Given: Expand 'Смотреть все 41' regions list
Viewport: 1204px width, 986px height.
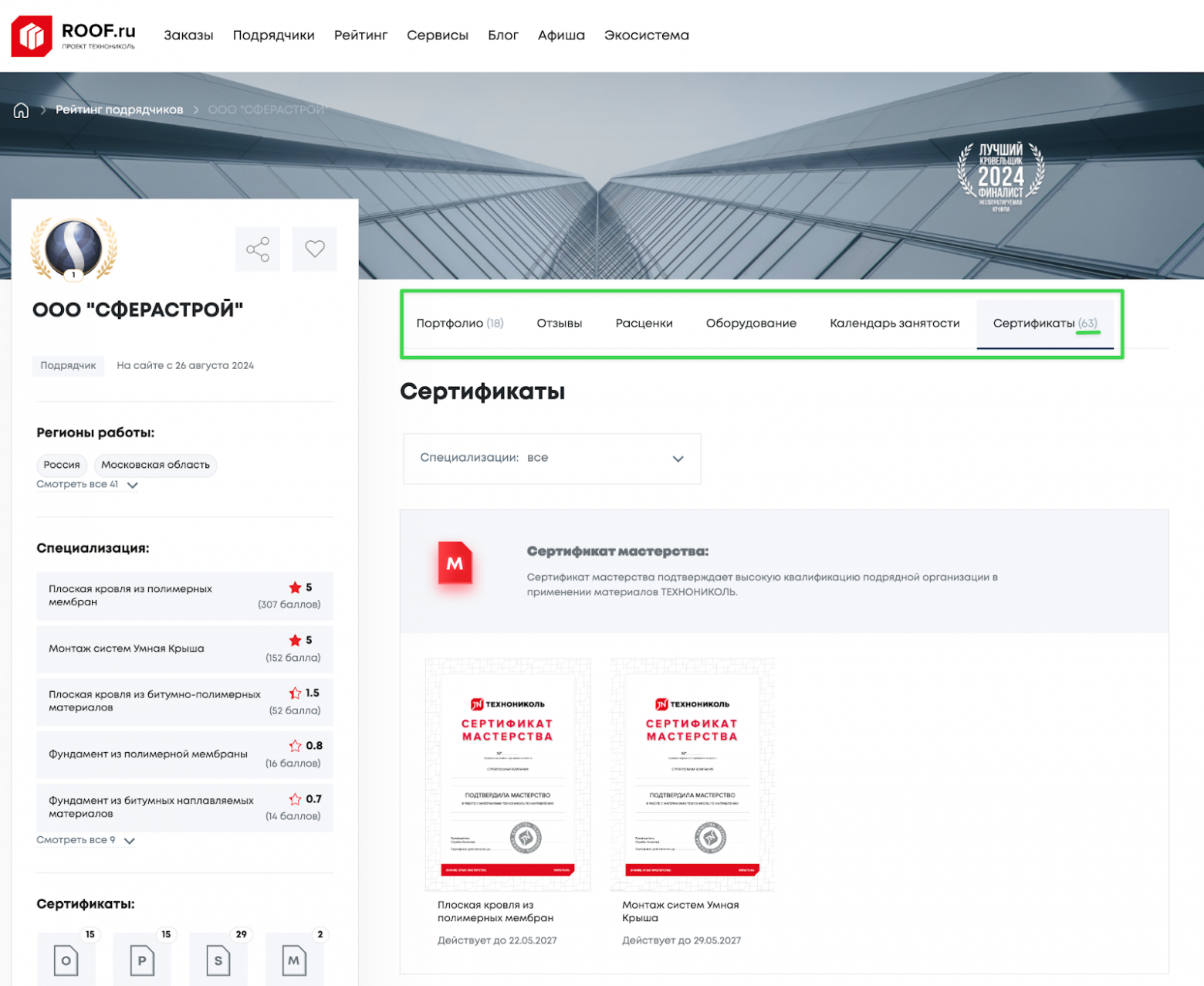Looking at the screenshot, I should pos(87,485).
